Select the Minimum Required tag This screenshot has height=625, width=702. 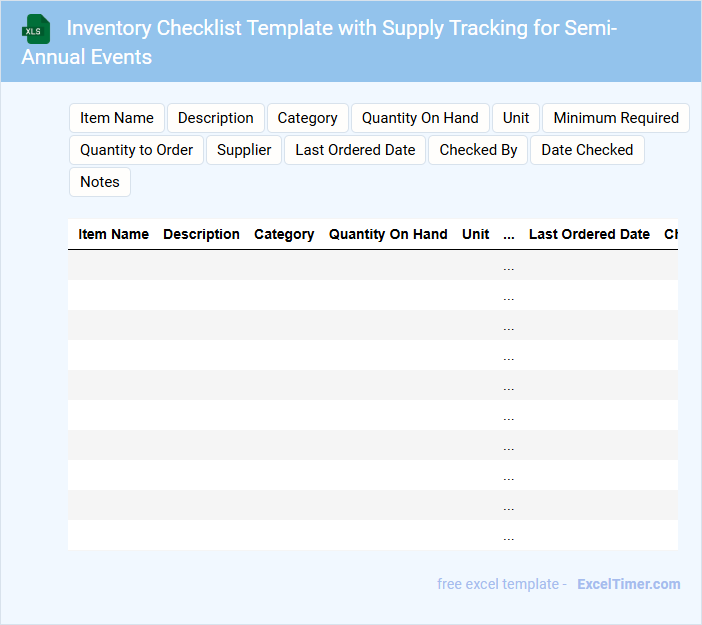616,118
